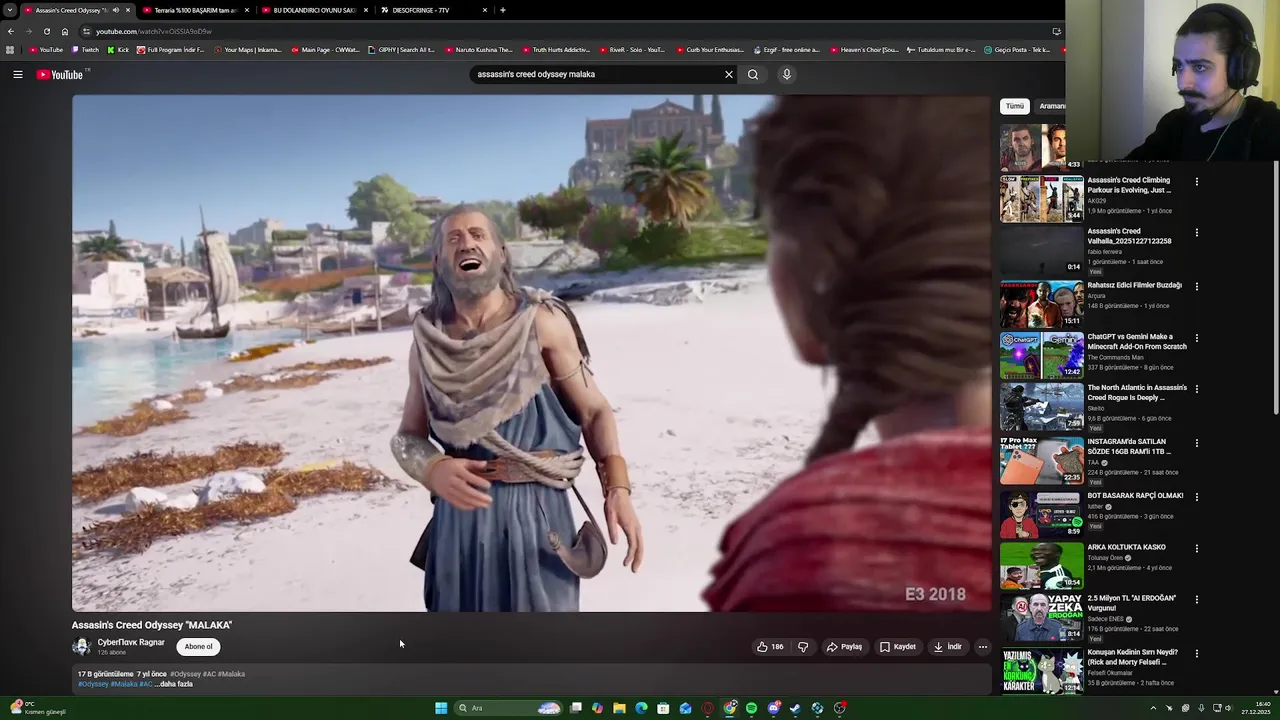This screenshot has width=1280, height=720.
Task: Open options menu for Assassin's Creed Climbing Parkour
Action: tap(1197, 182)
